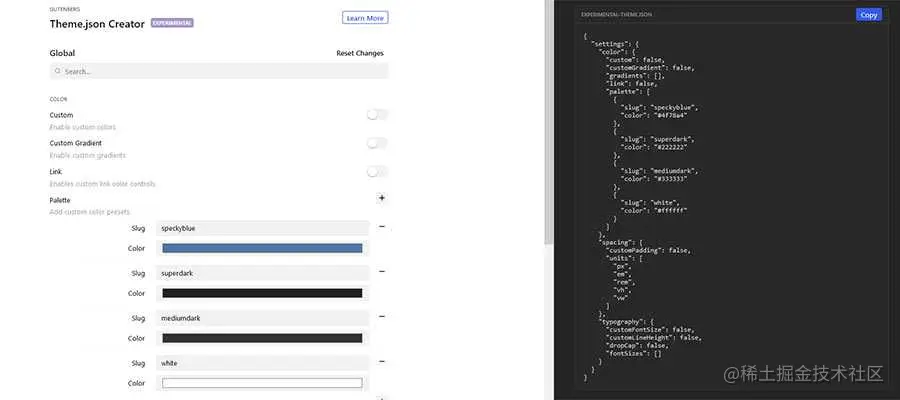Image resolution: width=900 pixels, height=400 pixels.
Task: Toggle the Custom Gradient switch
Action: (377, 143)
